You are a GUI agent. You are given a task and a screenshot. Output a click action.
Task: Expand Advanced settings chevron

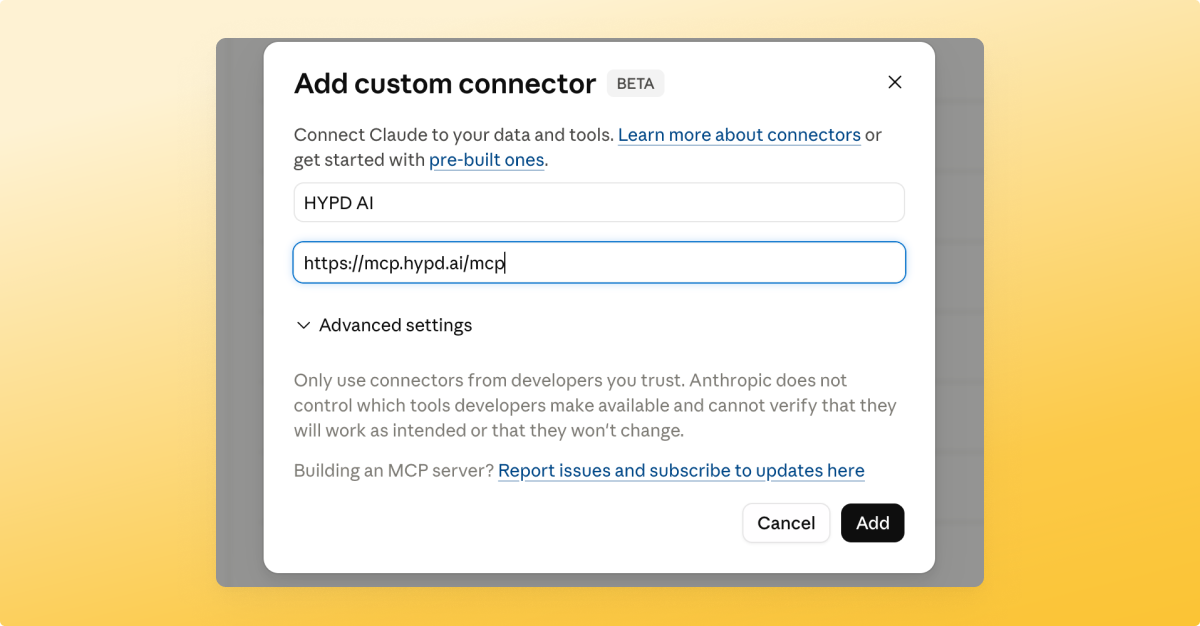[x=303, y=326]
